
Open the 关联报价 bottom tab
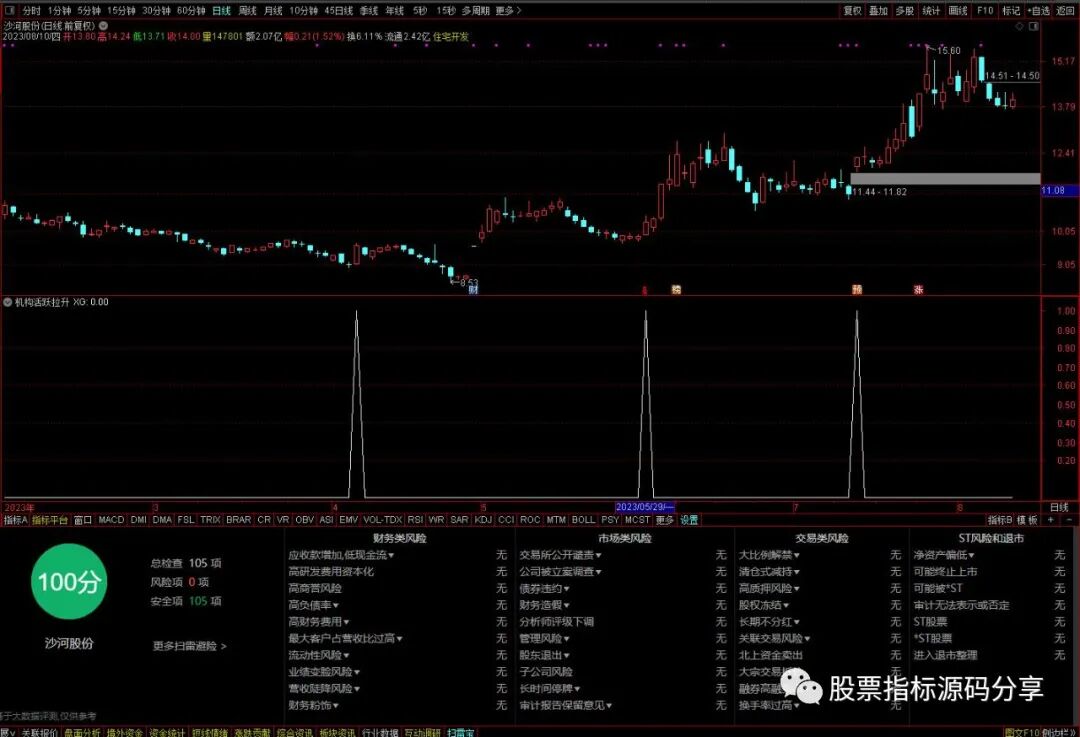[x=39, y=732]
